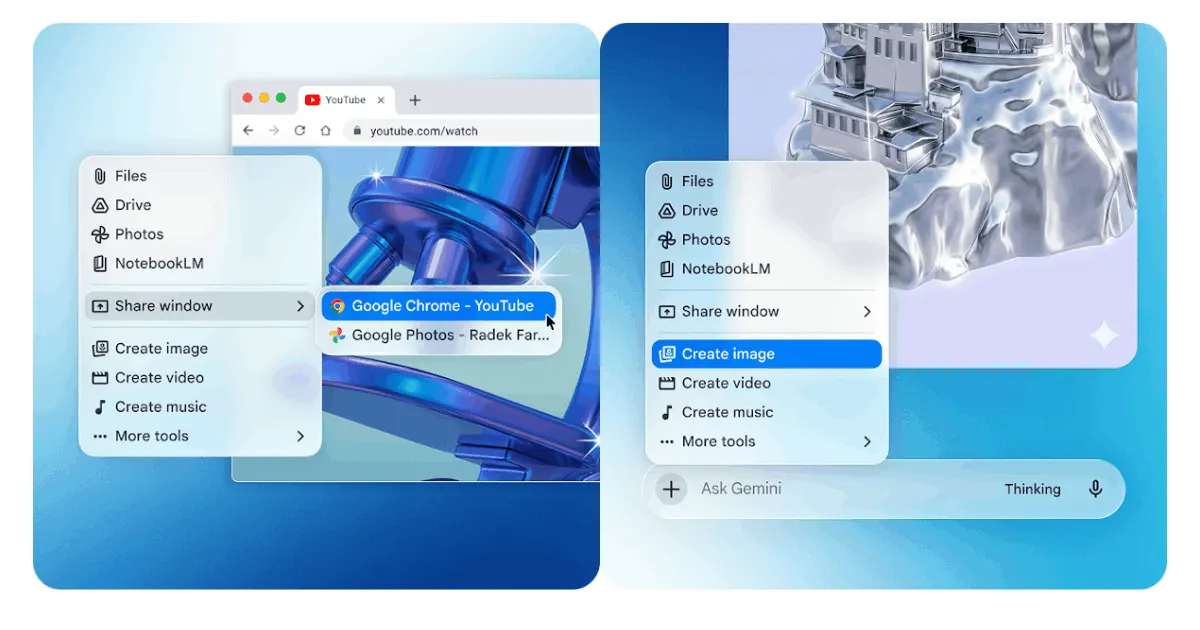
Task: Click the microphone icon in Gemini bar
Action: click(x=1095, y=489)
